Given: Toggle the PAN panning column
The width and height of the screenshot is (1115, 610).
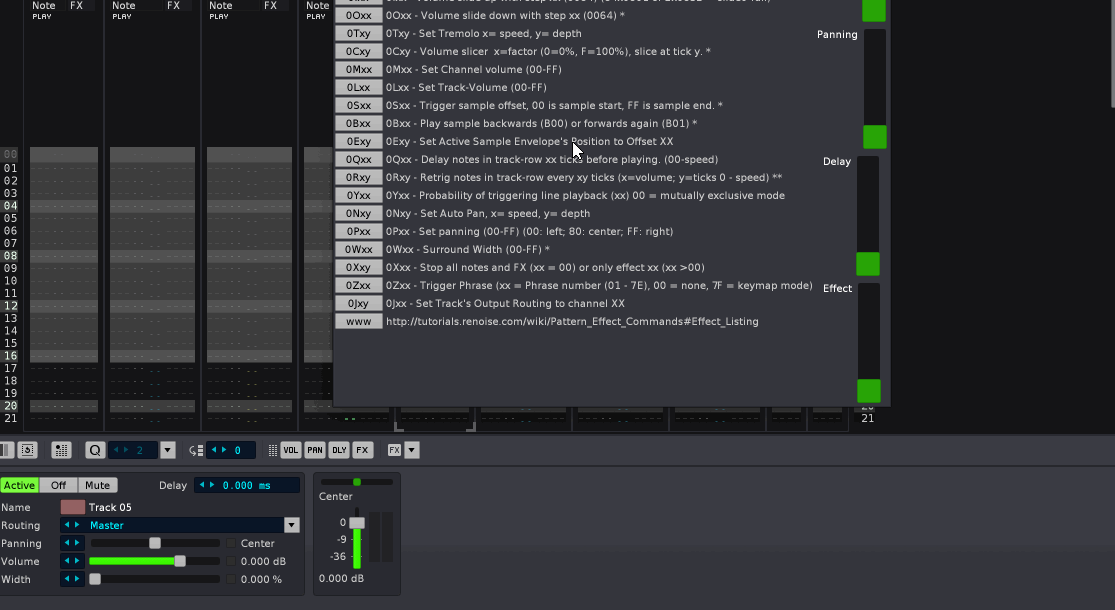Looking at the screenshot, I should pyautogui.click(x=315, y=450).
